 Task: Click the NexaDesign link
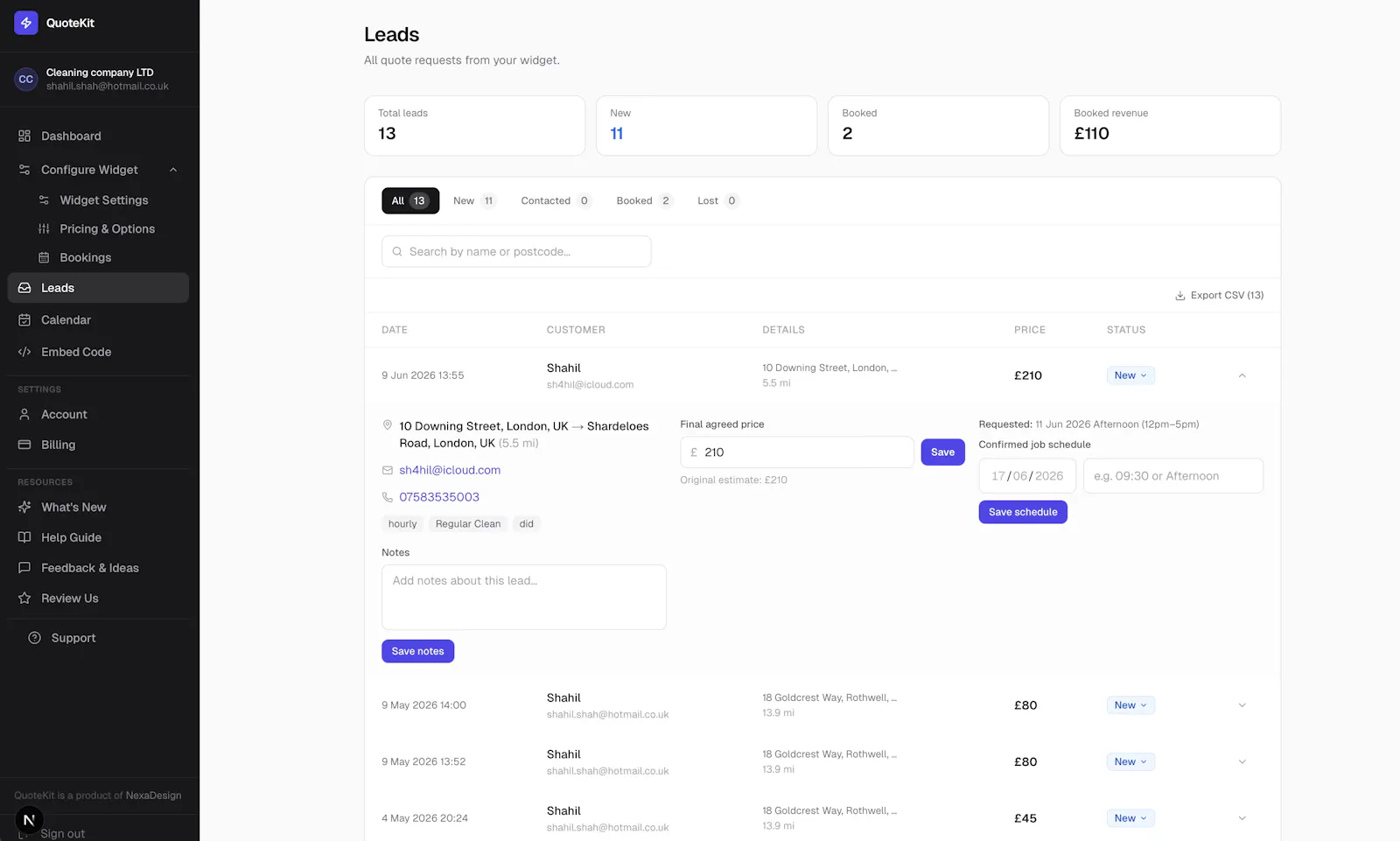(153, 795)
